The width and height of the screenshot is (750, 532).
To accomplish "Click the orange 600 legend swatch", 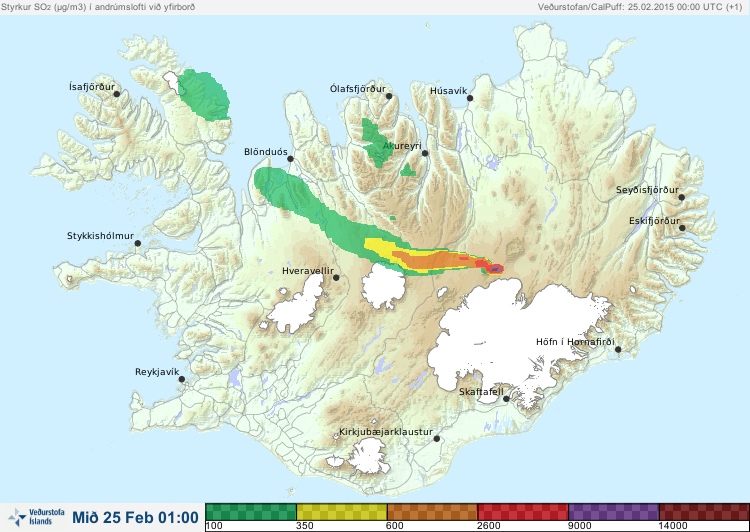I will point(432,512).
